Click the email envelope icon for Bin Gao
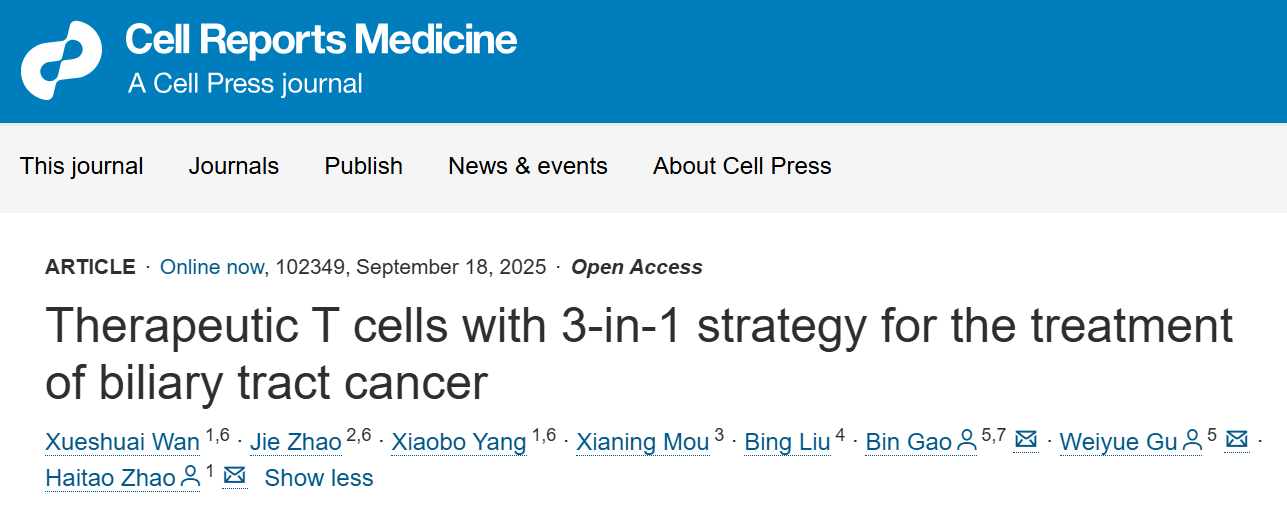Image resolution: width=1287 pixels, height=510 pixels. pos(1025,440)
